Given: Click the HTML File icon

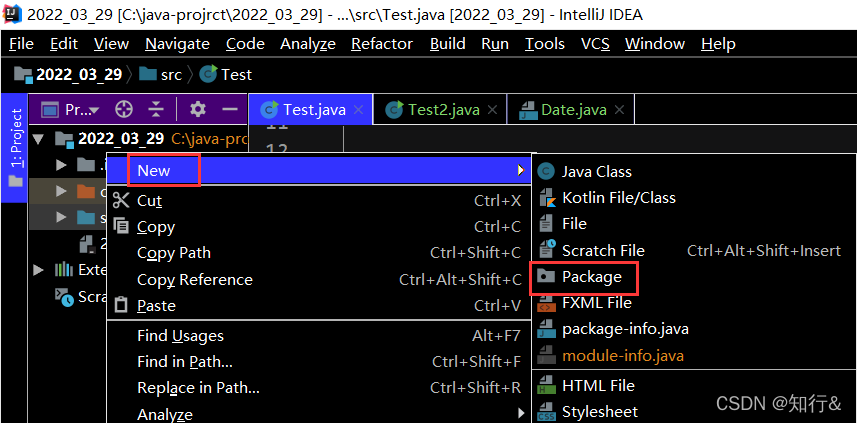Looking at the screenshot, I should (547, 386).
